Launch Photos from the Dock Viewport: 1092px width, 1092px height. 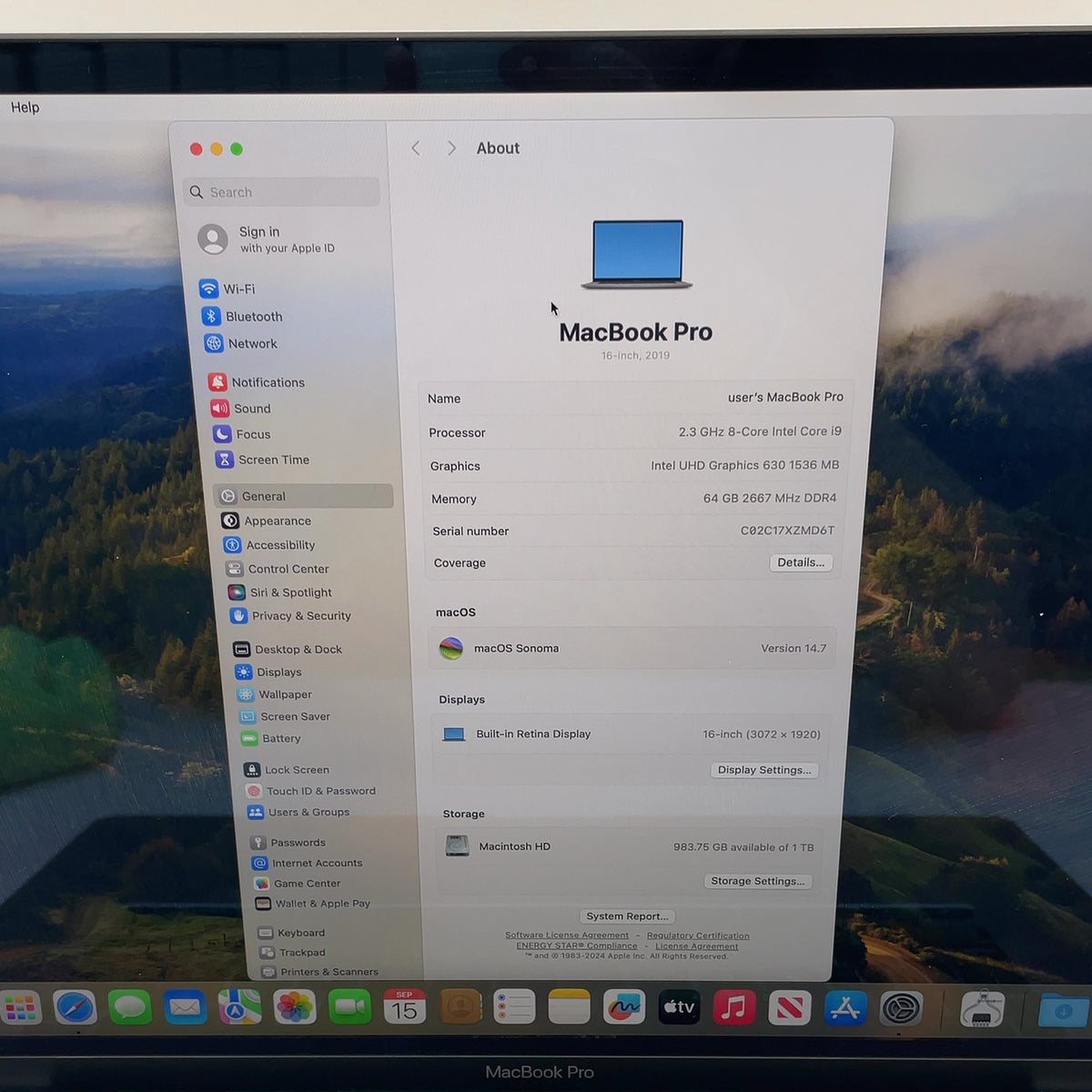[294, 1007]
